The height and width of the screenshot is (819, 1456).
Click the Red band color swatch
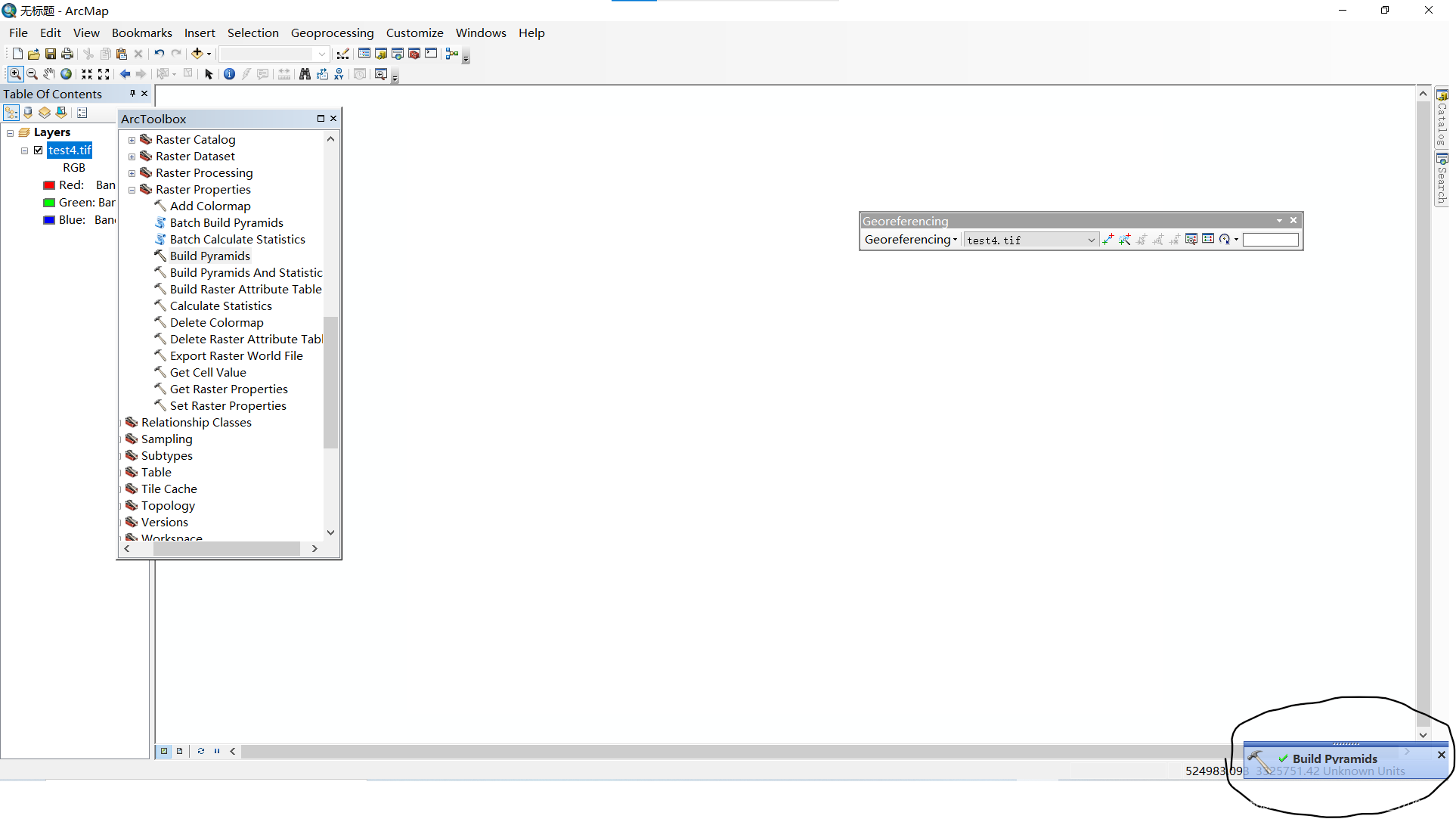point(49,185)
